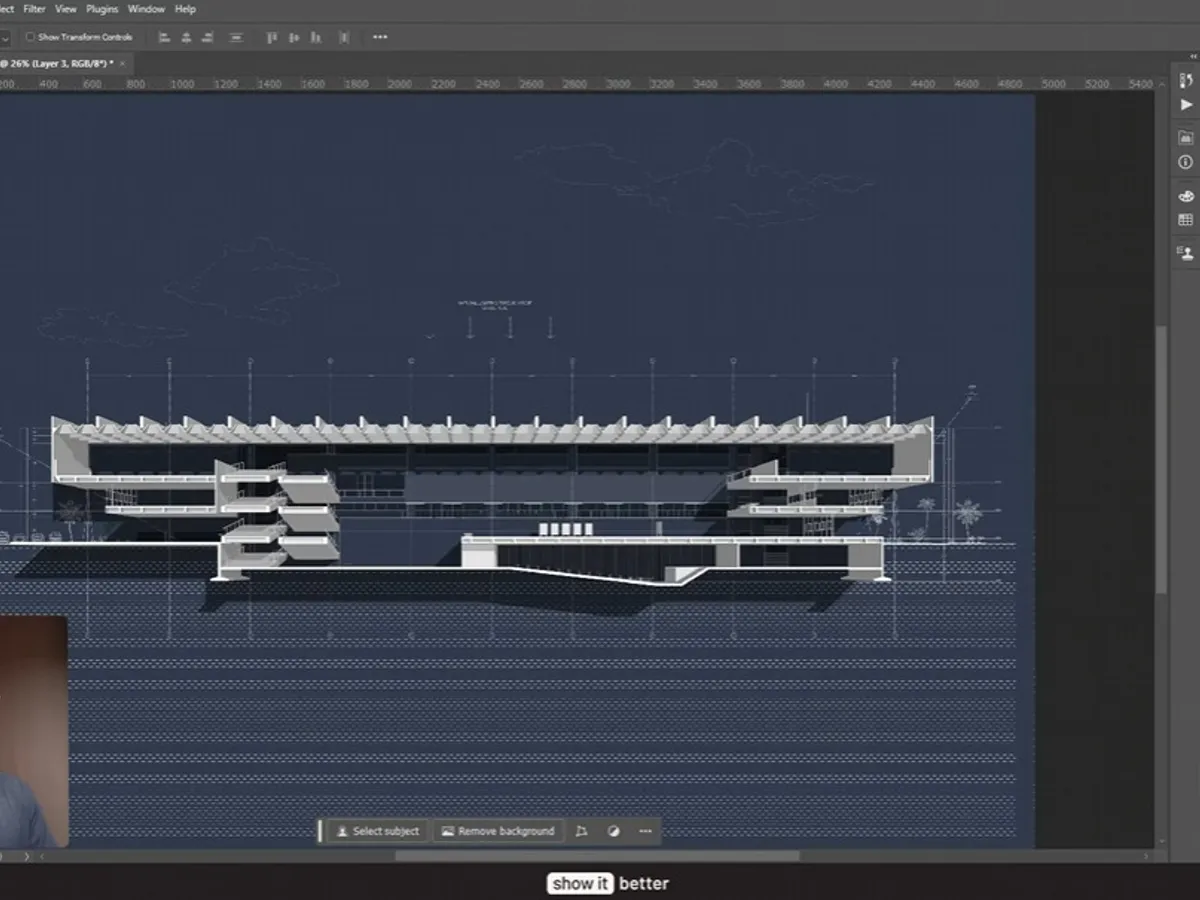The width and height of the screenshot is (1200, 900).
Task: Click the Select subject button
Action: coord(377,831)
